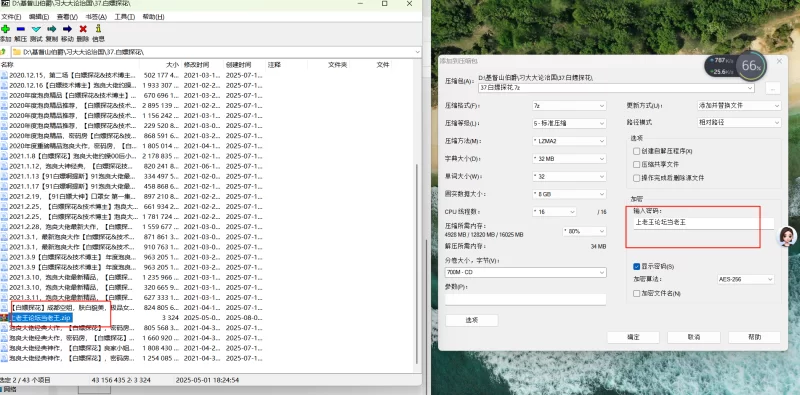Open the 加密算法 AES-256 dropdown
This screenshot has width=800, height=395.
pos(745,279)
